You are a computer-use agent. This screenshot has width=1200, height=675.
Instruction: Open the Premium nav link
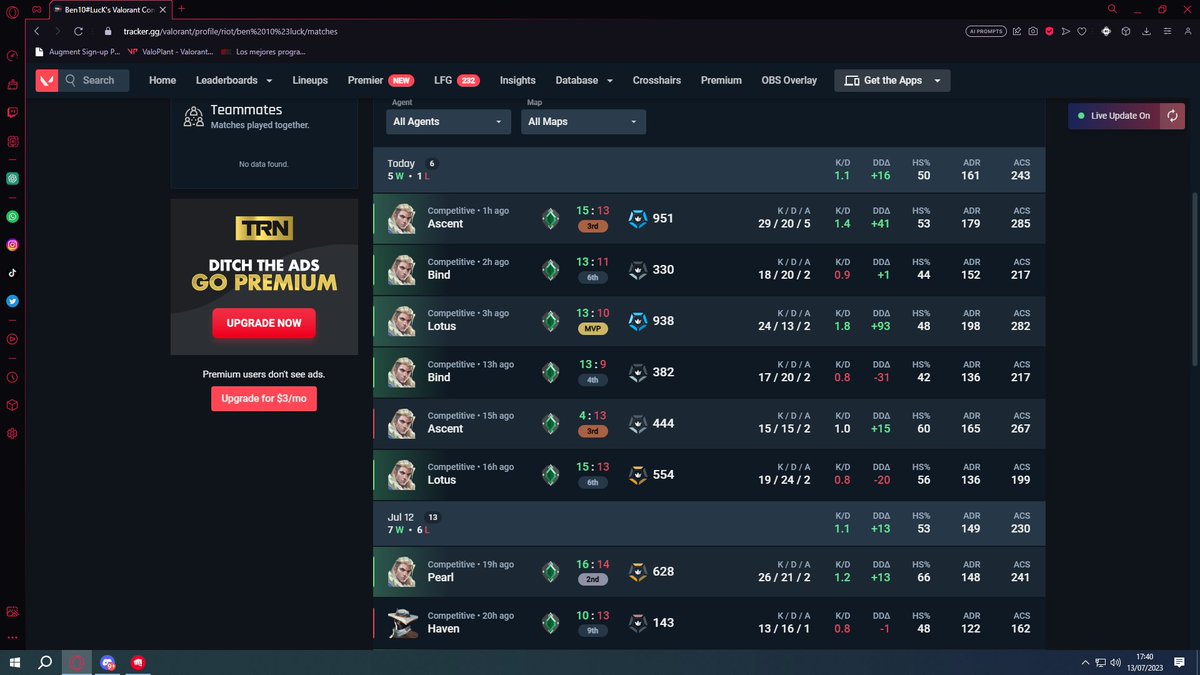point(721,80)
